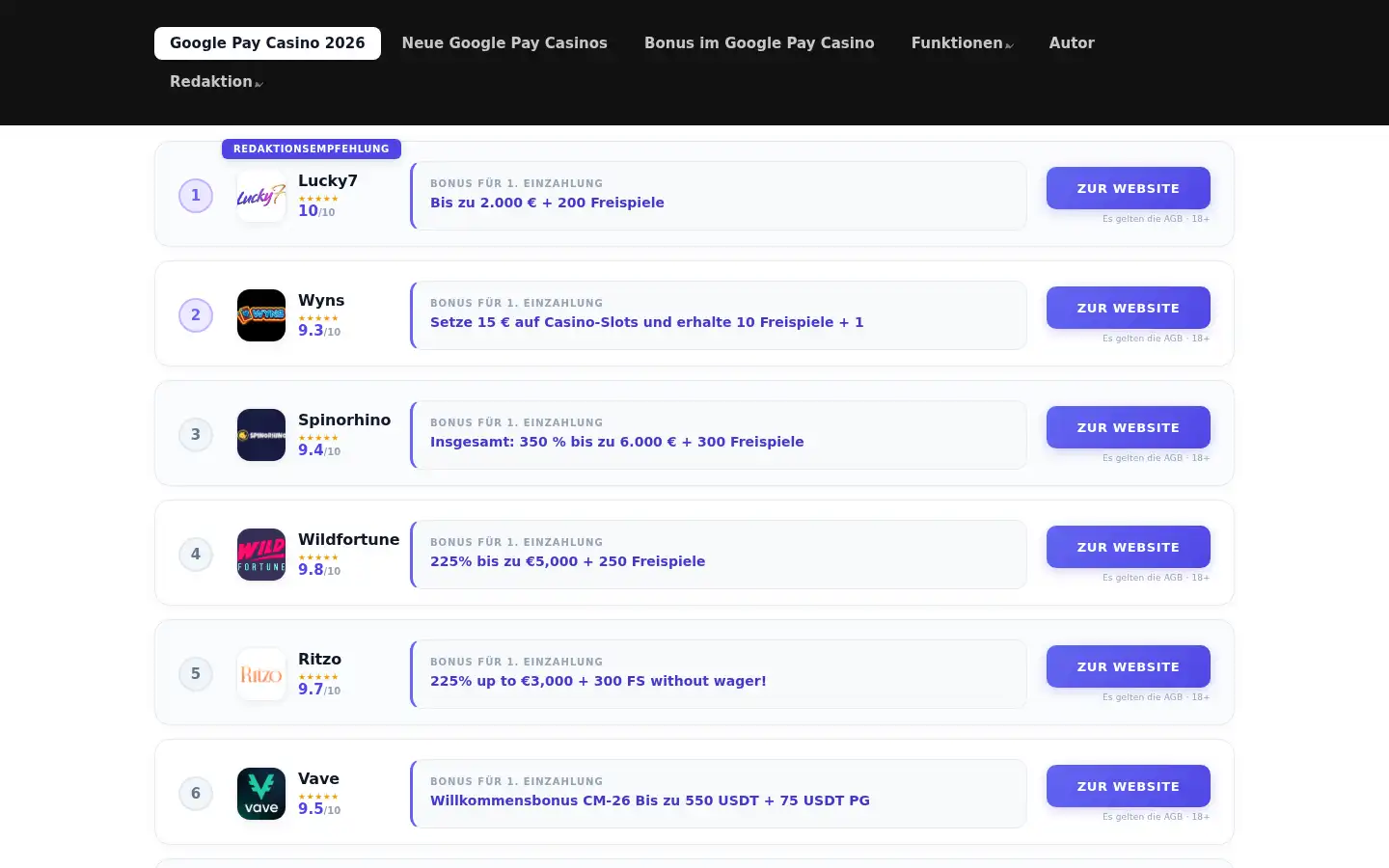The height and width of the screenshot is (868, 1389).
Task: Select rank badge number 5
Action: pyautogui.click(x=196, y=674)
